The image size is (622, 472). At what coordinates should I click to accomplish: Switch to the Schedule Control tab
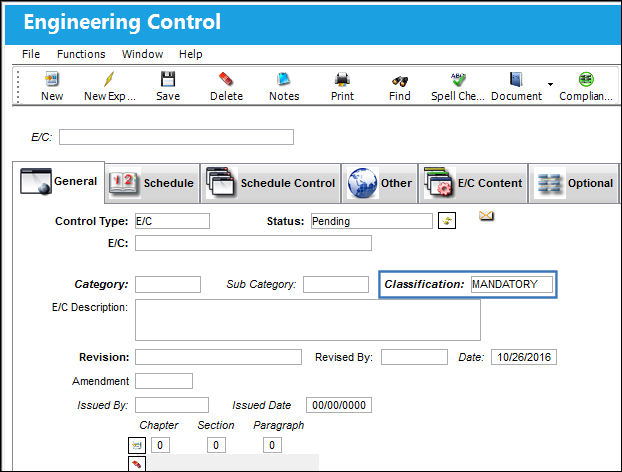point(271,183)
